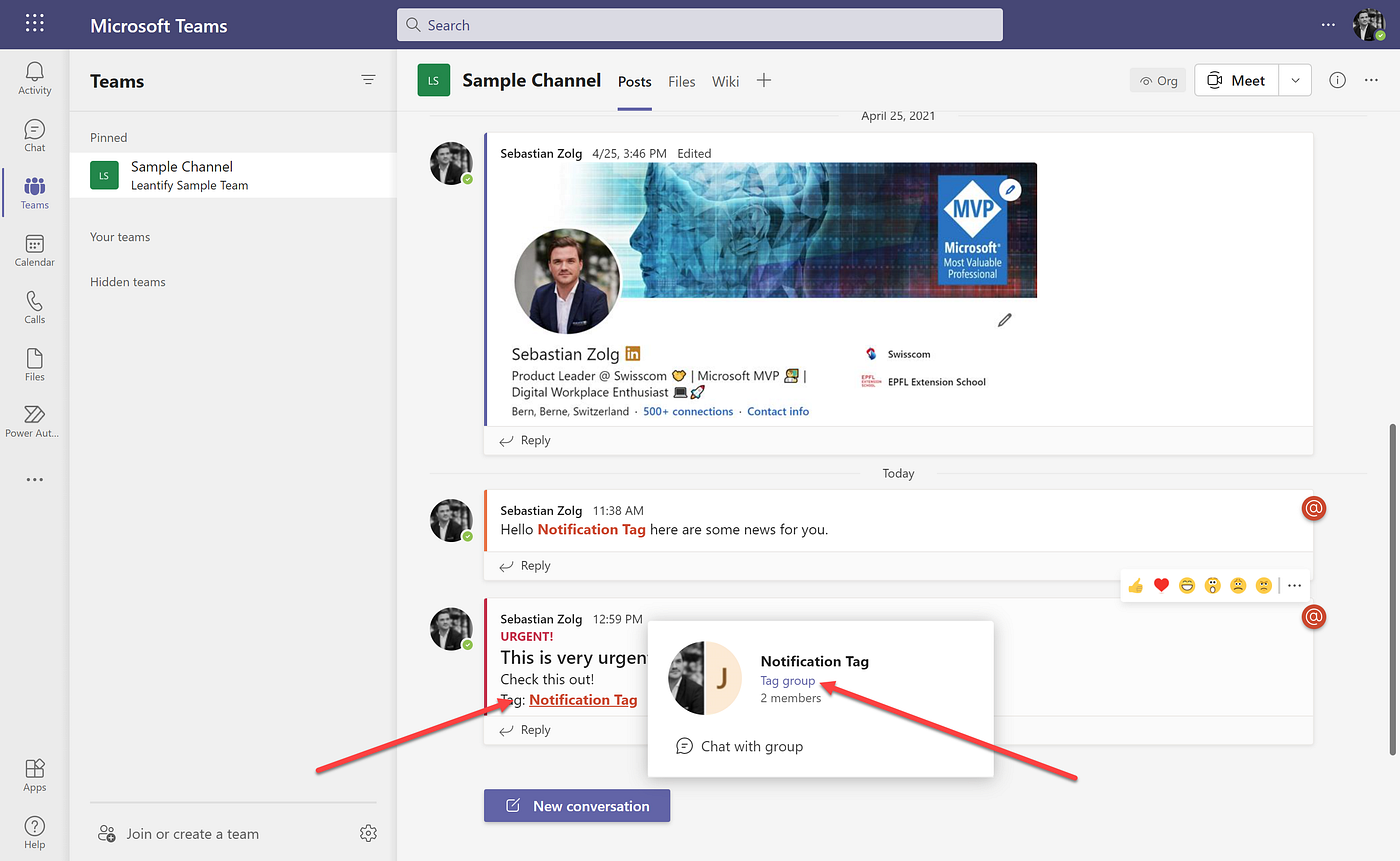1400x861 pixels.
Task: Click the pencil icon on the MVP badge
Action: (1010, 189)
